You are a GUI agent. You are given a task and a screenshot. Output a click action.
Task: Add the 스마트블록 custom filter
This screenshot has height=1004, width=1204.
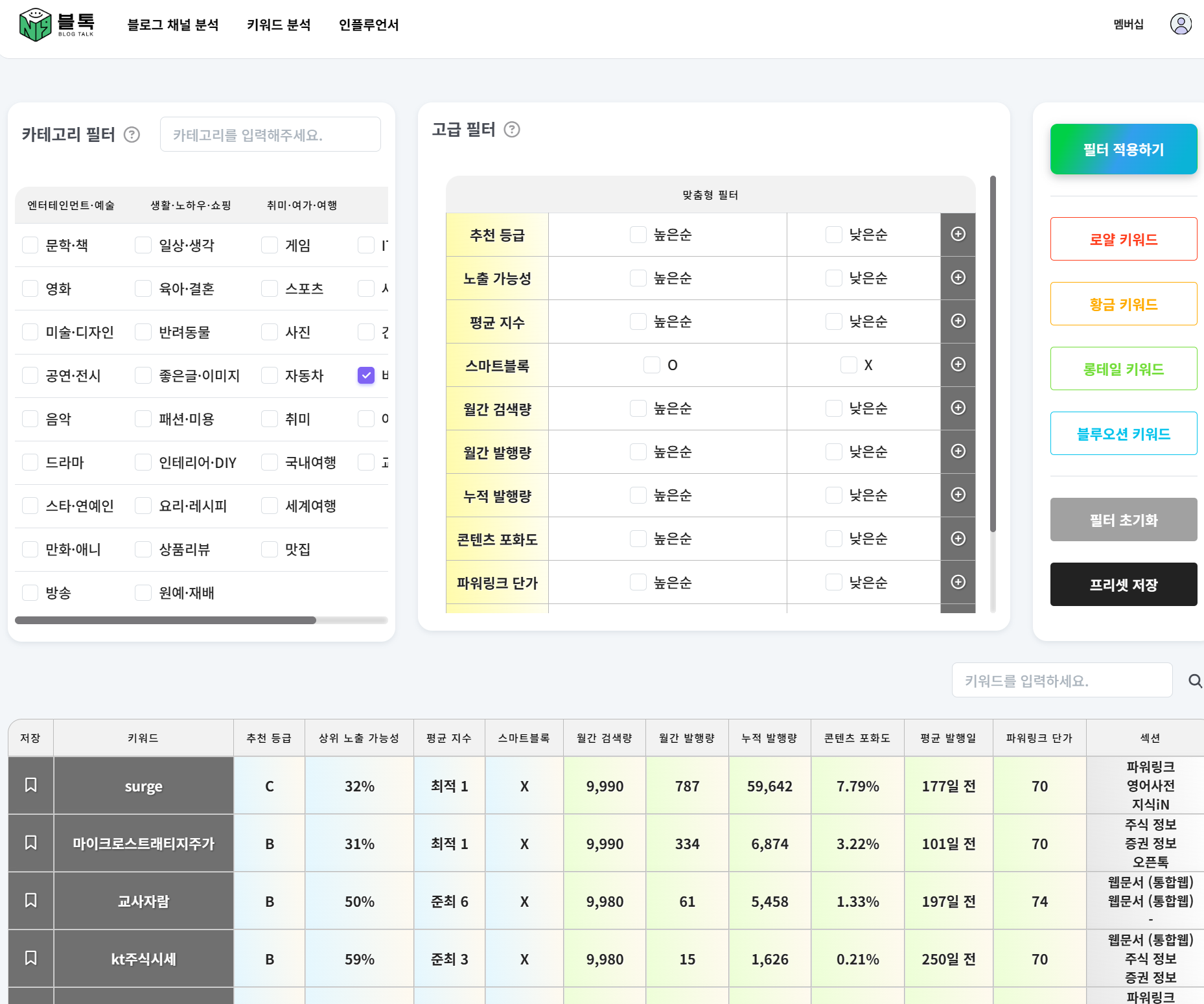958,364
